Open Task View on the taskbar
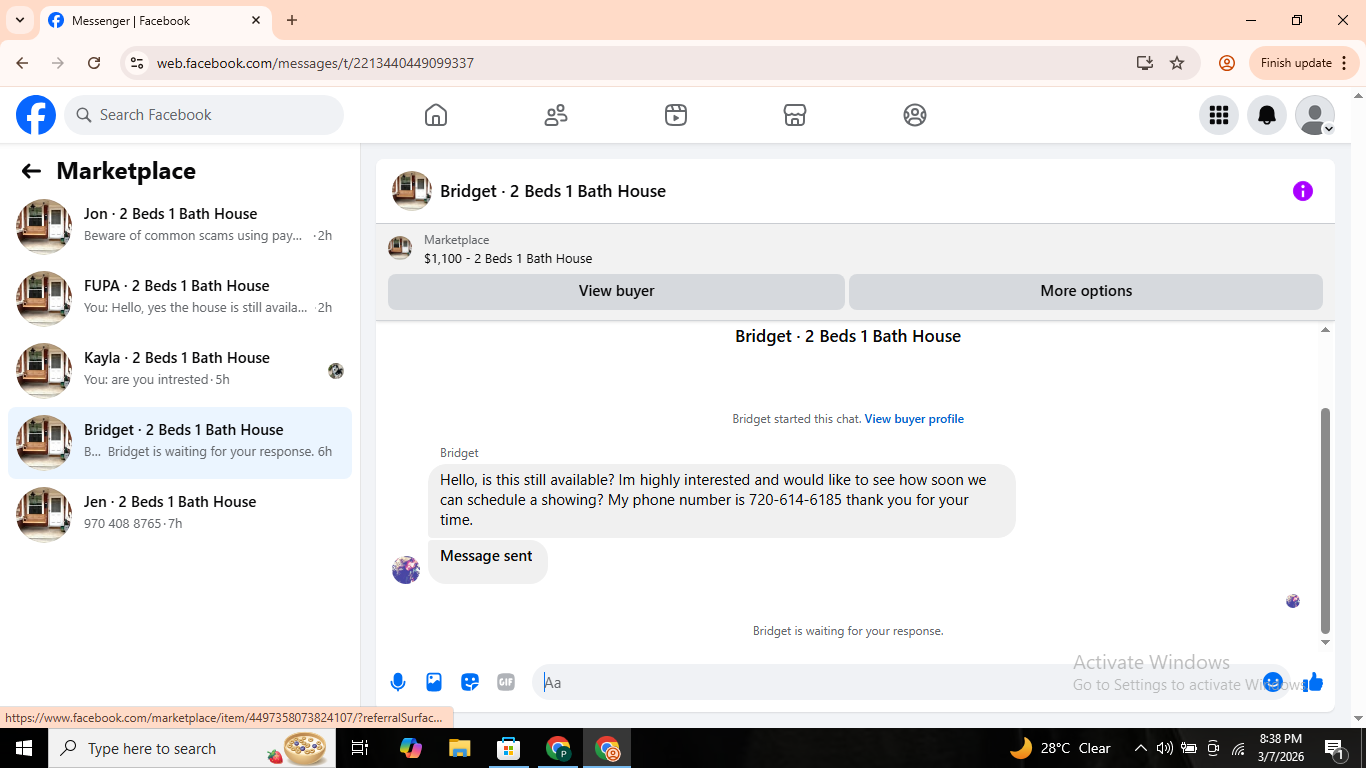The width and height of the screenshot is (1366, 768). [x=360, y=748]
